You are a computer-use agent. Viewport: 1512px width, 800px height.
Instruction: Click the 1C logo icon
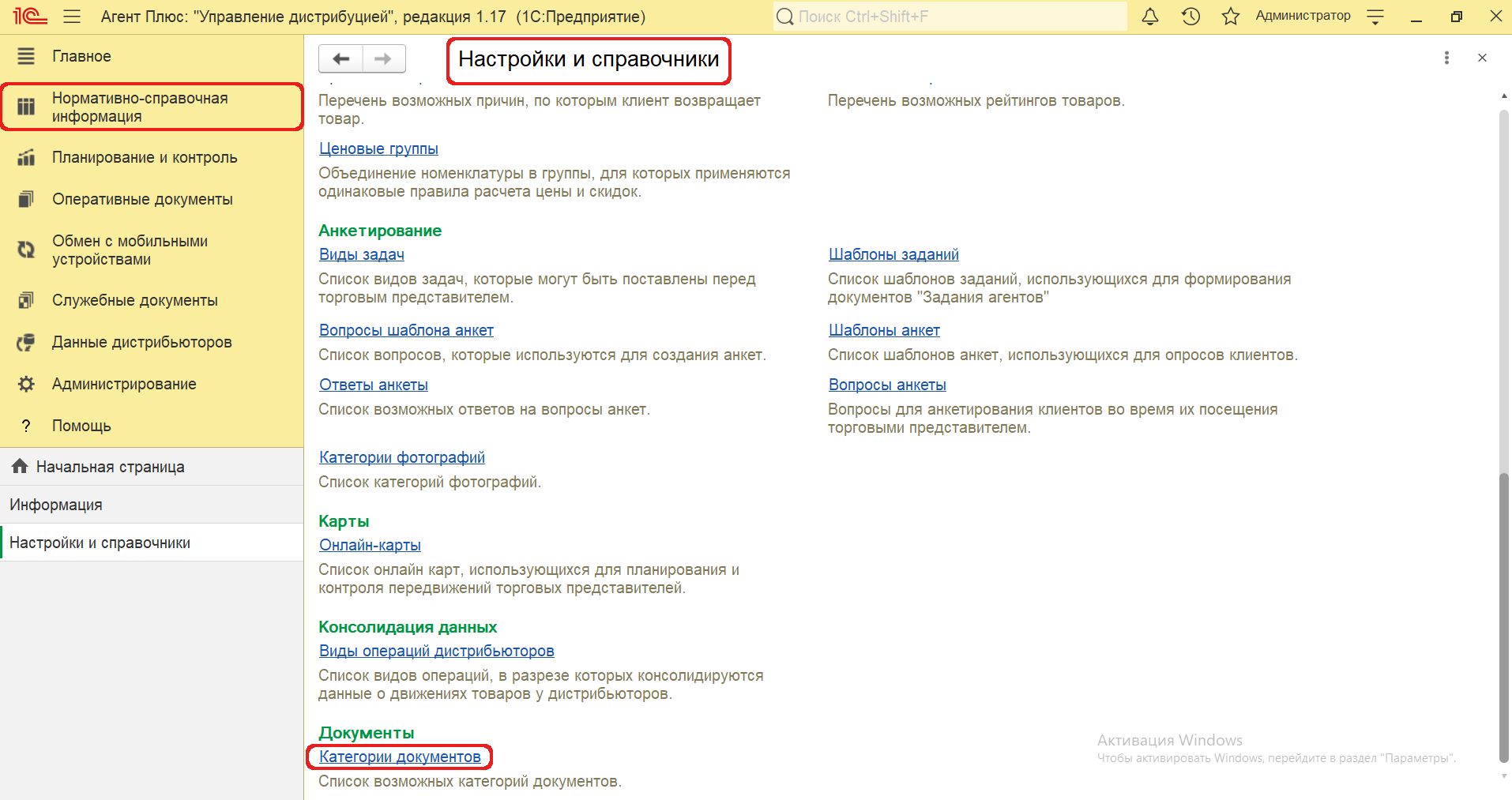[x=30, y=17]
